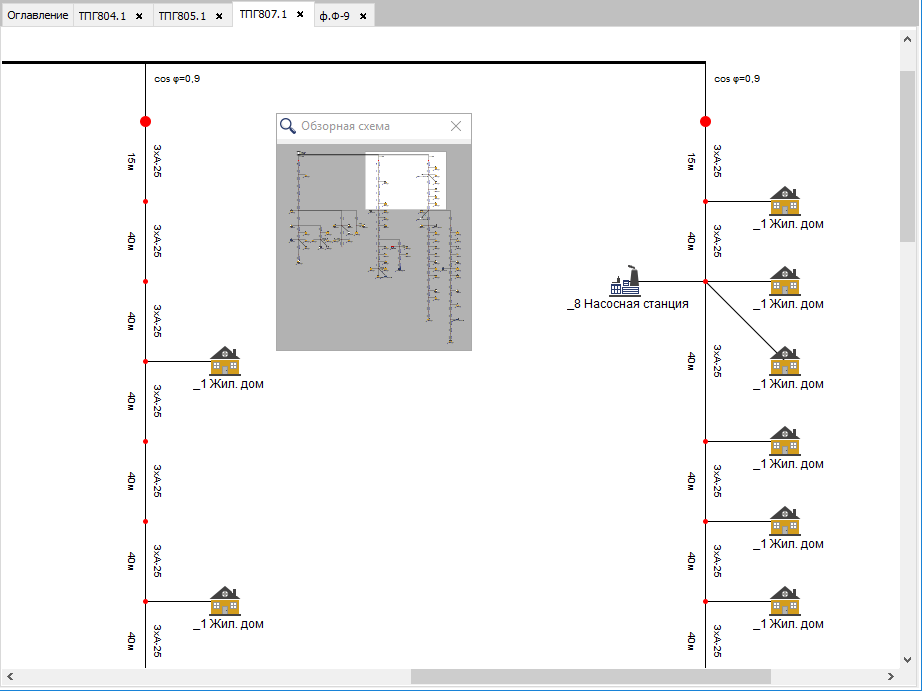Select the lower house on the left feeder
Screen dimensions: 922x691
225,601
